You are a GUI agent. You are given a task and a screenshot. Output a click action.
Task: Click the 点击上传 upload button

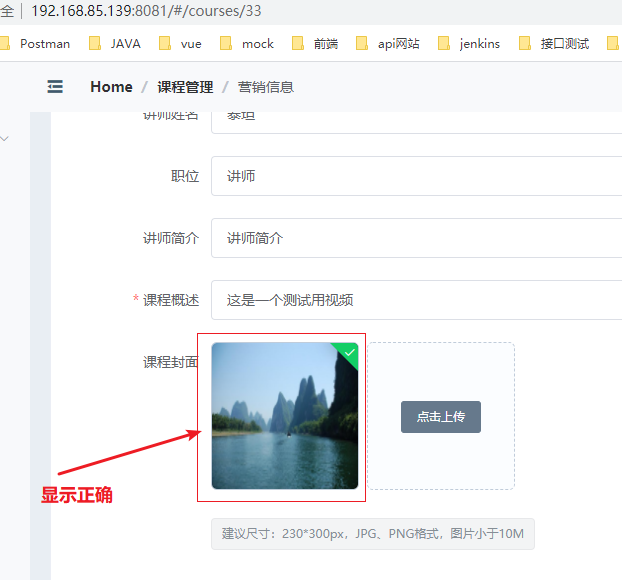[x=441, y=417]
